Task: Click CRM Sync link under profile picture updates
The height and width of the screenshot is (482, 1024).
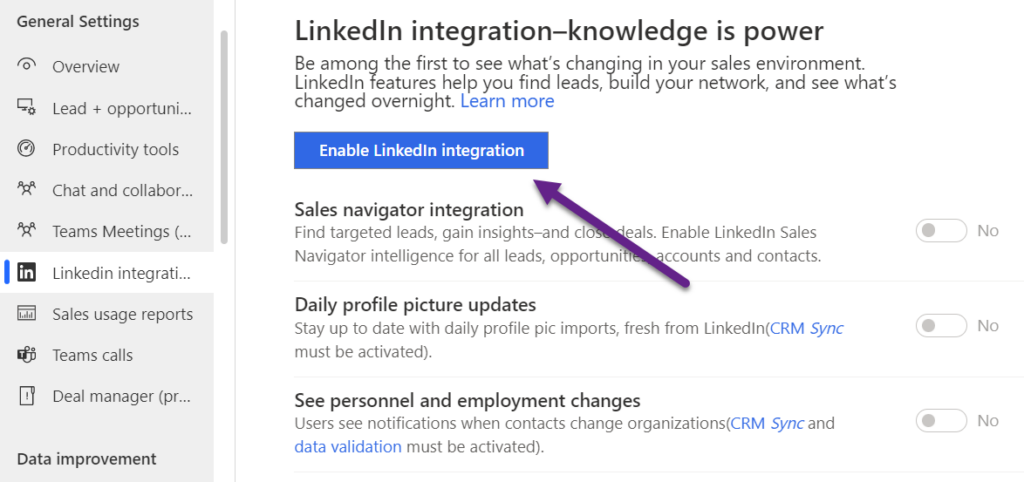Action: point(807,328)
